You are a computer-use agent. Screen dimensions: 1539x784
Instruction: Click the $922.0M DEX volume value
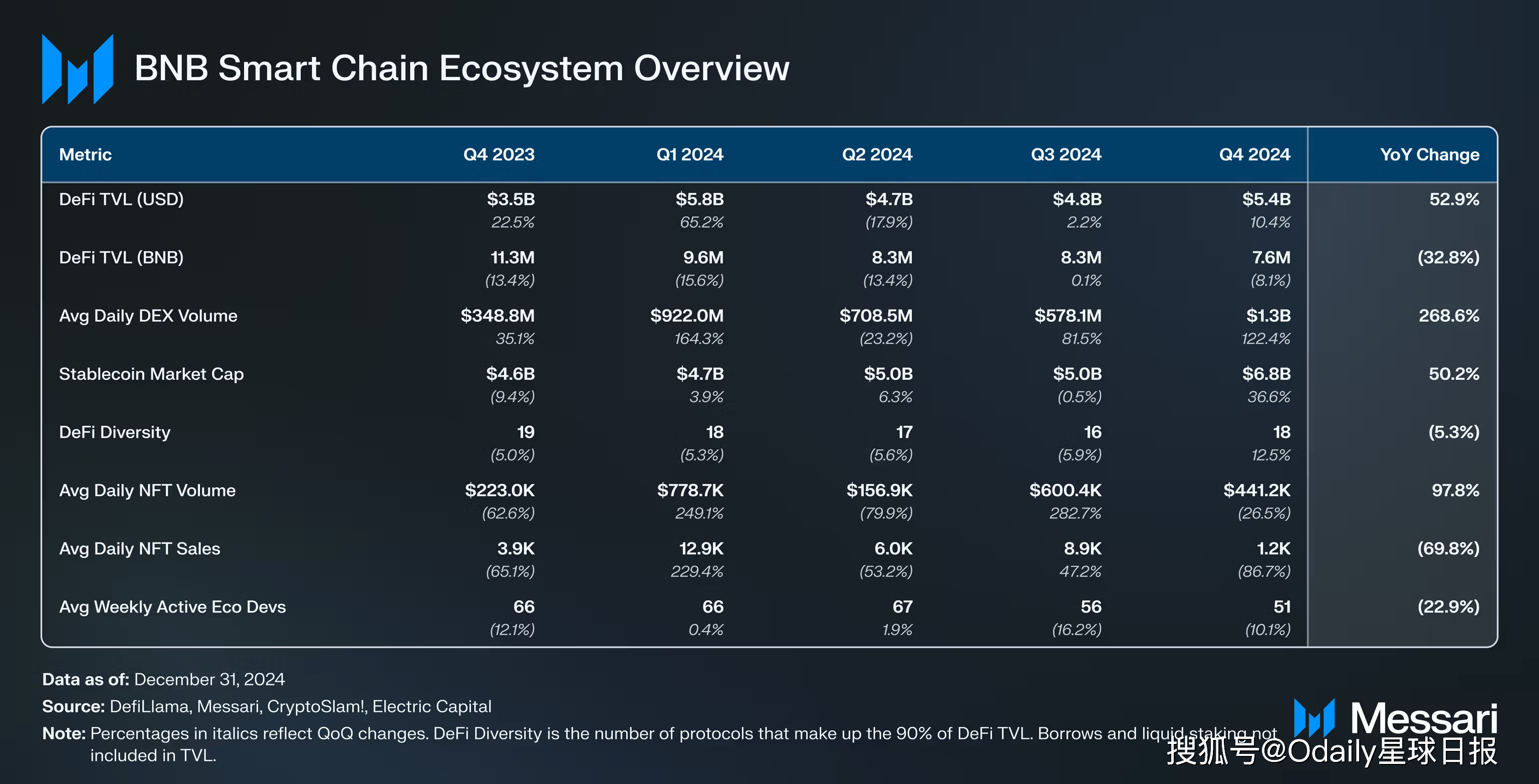[x=687, y=316]
